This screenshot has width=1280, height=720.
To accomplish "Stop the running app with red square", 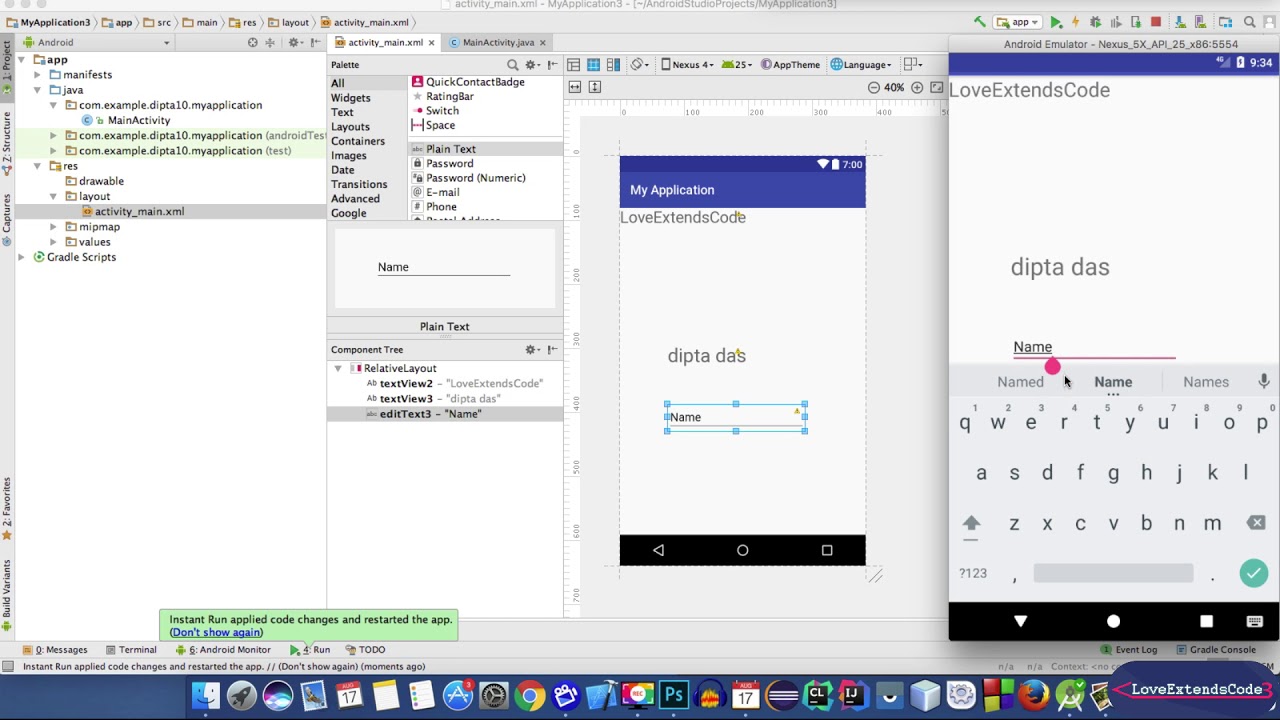I will pyautogui.click(x=1156, y=22).
